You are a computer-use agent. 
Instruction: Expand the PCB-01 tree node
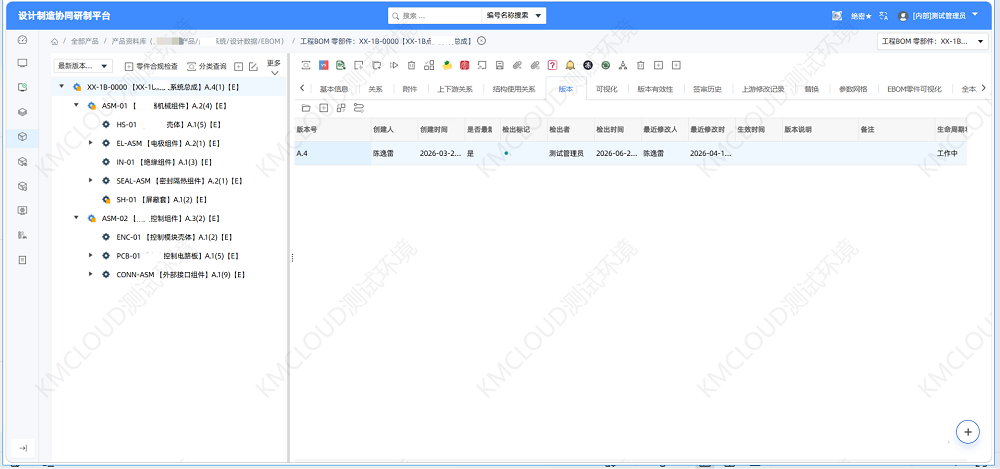[x=91, y=256]
